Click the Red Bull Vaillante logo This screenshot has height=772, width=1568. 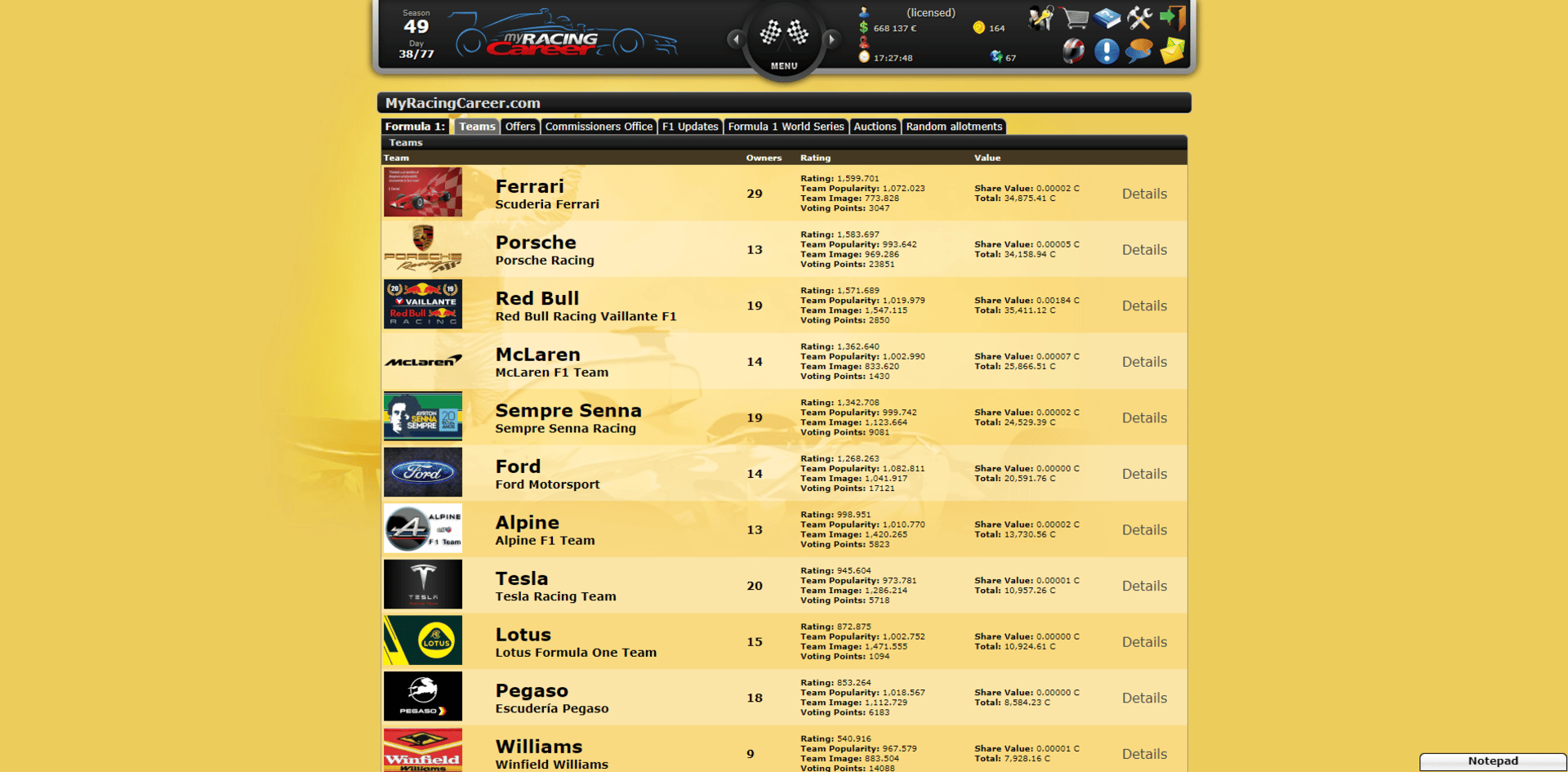pos(423,304)
